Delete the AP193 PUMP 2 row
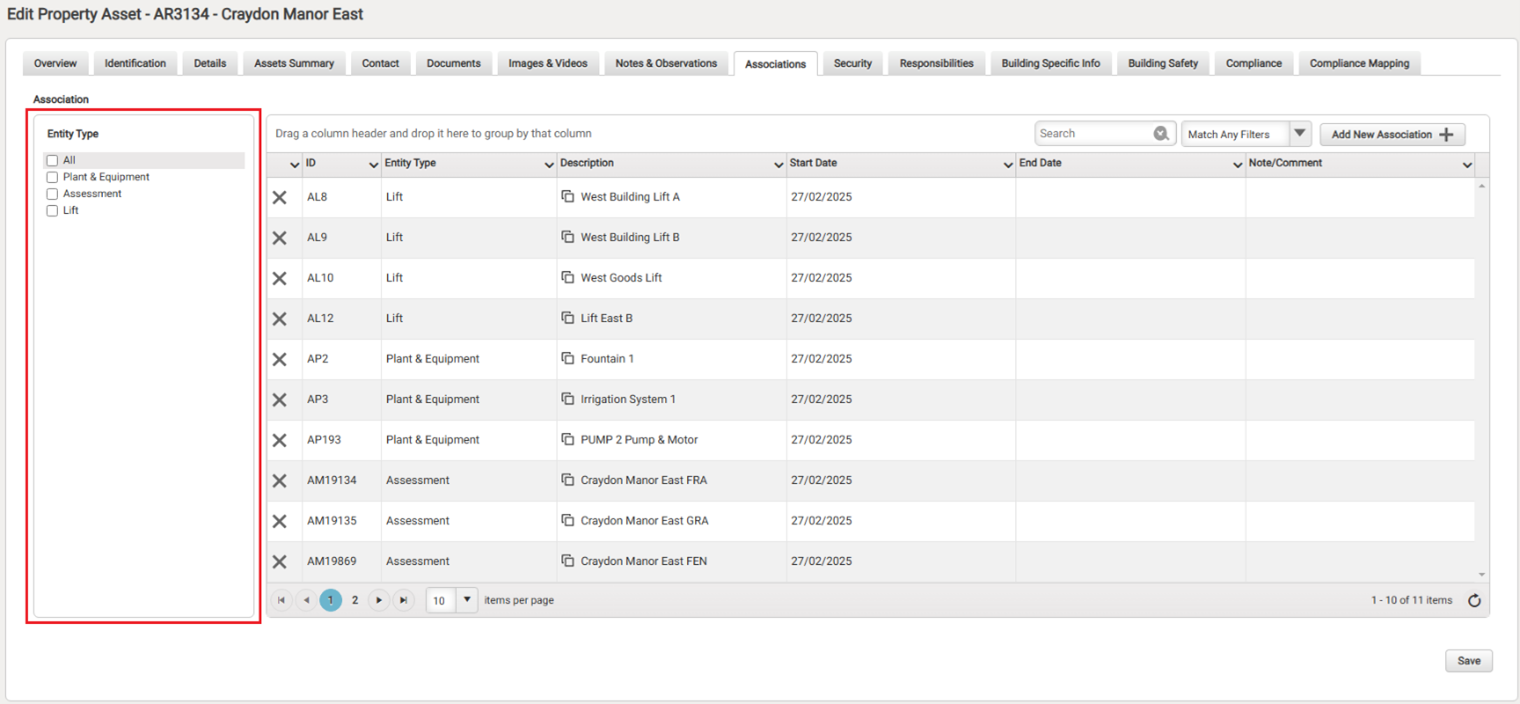Viewport: 1520px width, 704px height. pyautogui.click(x=280, y=440)
